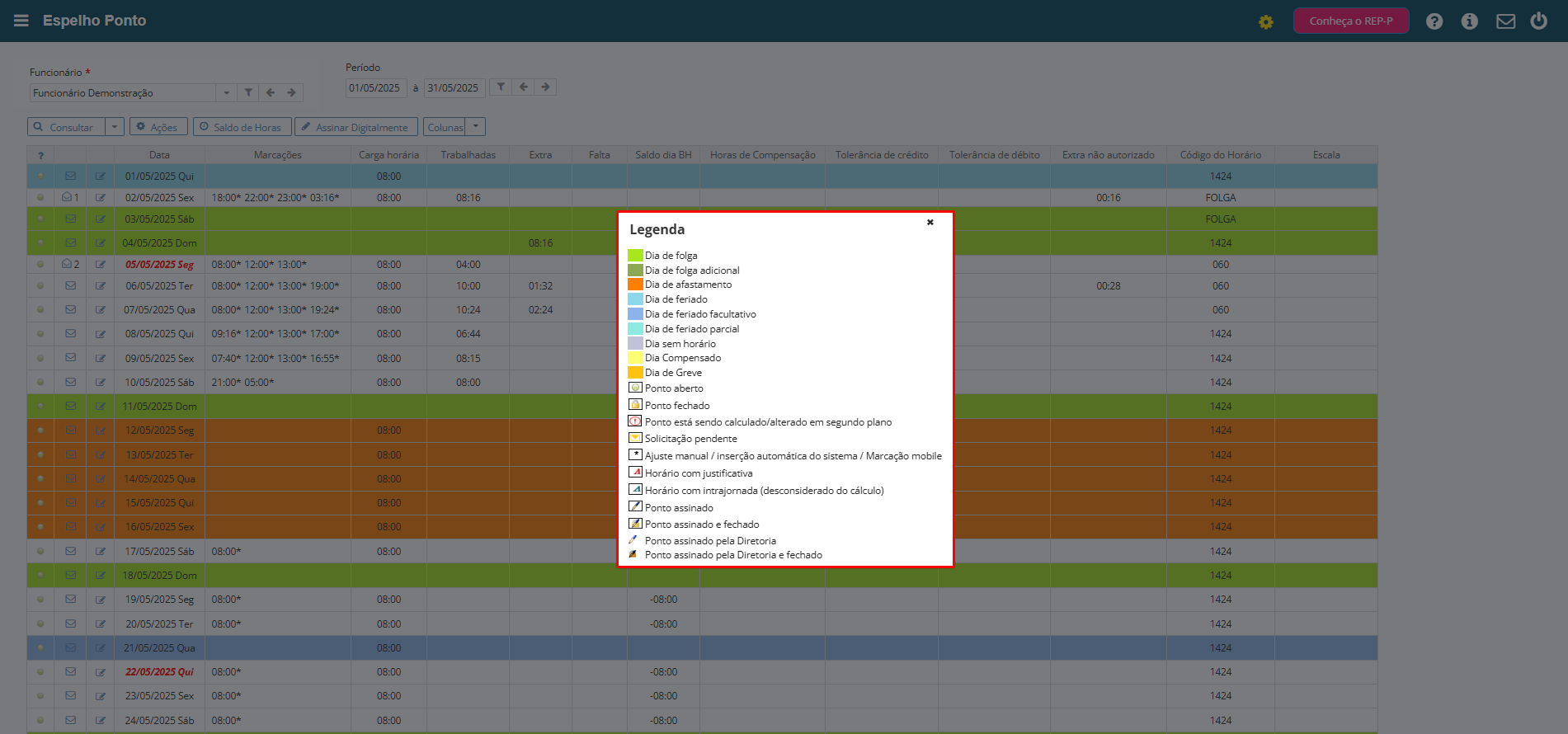The width and height of the screenshot is (1568, 734).
Task: Click the power logout icon
Action: (1539, 21)
